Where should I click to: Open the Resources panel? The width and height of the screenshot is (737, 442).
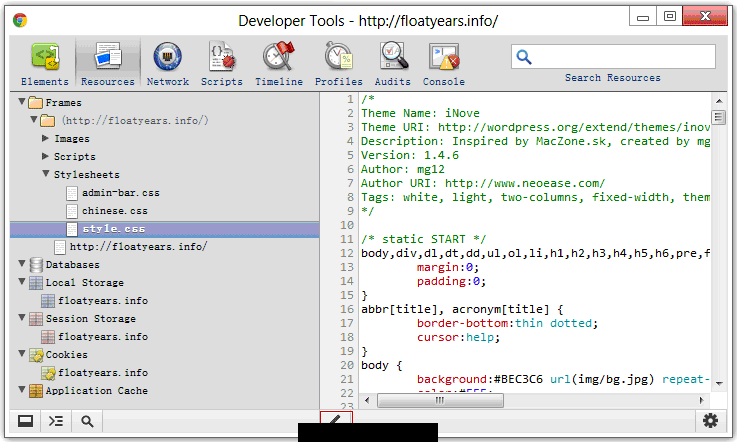click(x=108, y=64)
